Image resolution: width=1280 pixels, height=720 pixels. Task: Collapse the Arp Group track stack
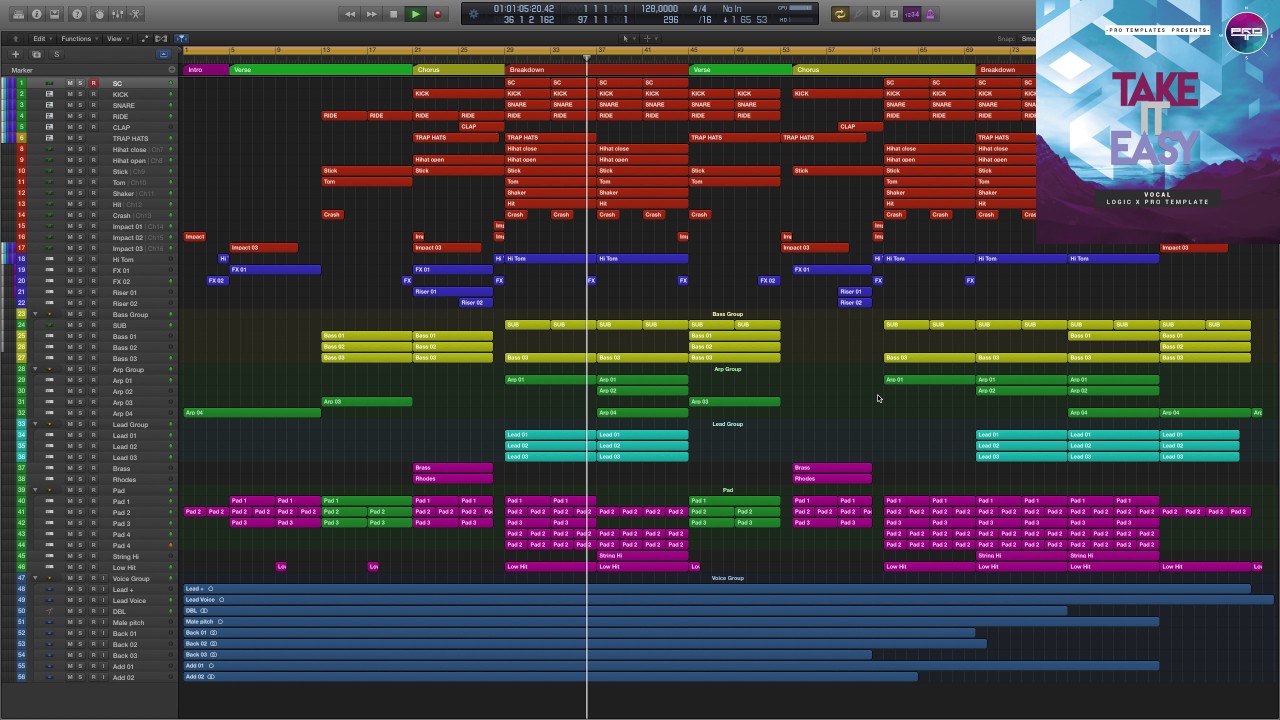35,370
